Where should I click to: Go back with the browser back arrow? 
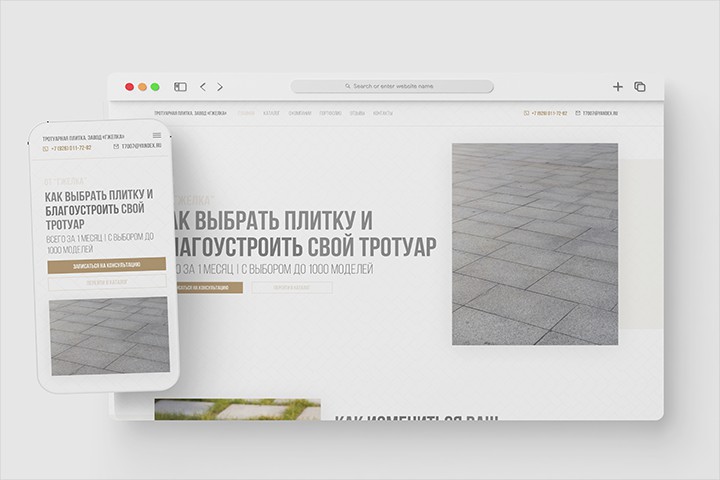(202, 87)
